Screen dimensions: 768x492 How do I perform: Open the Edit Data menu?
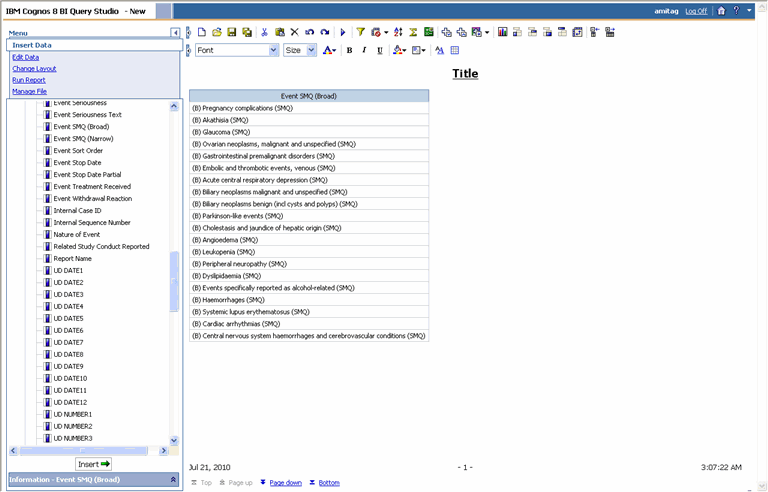25,57
